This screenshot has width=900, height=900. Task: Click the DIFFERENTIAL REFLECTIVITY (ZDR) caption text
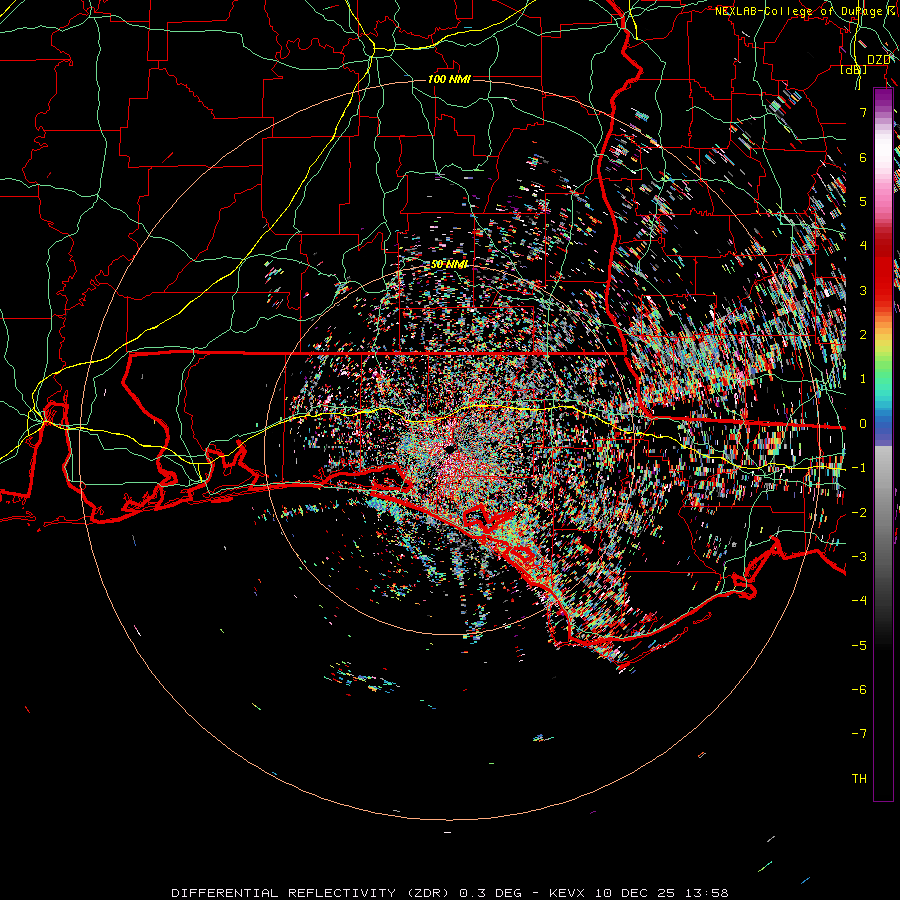pos(312,893)
